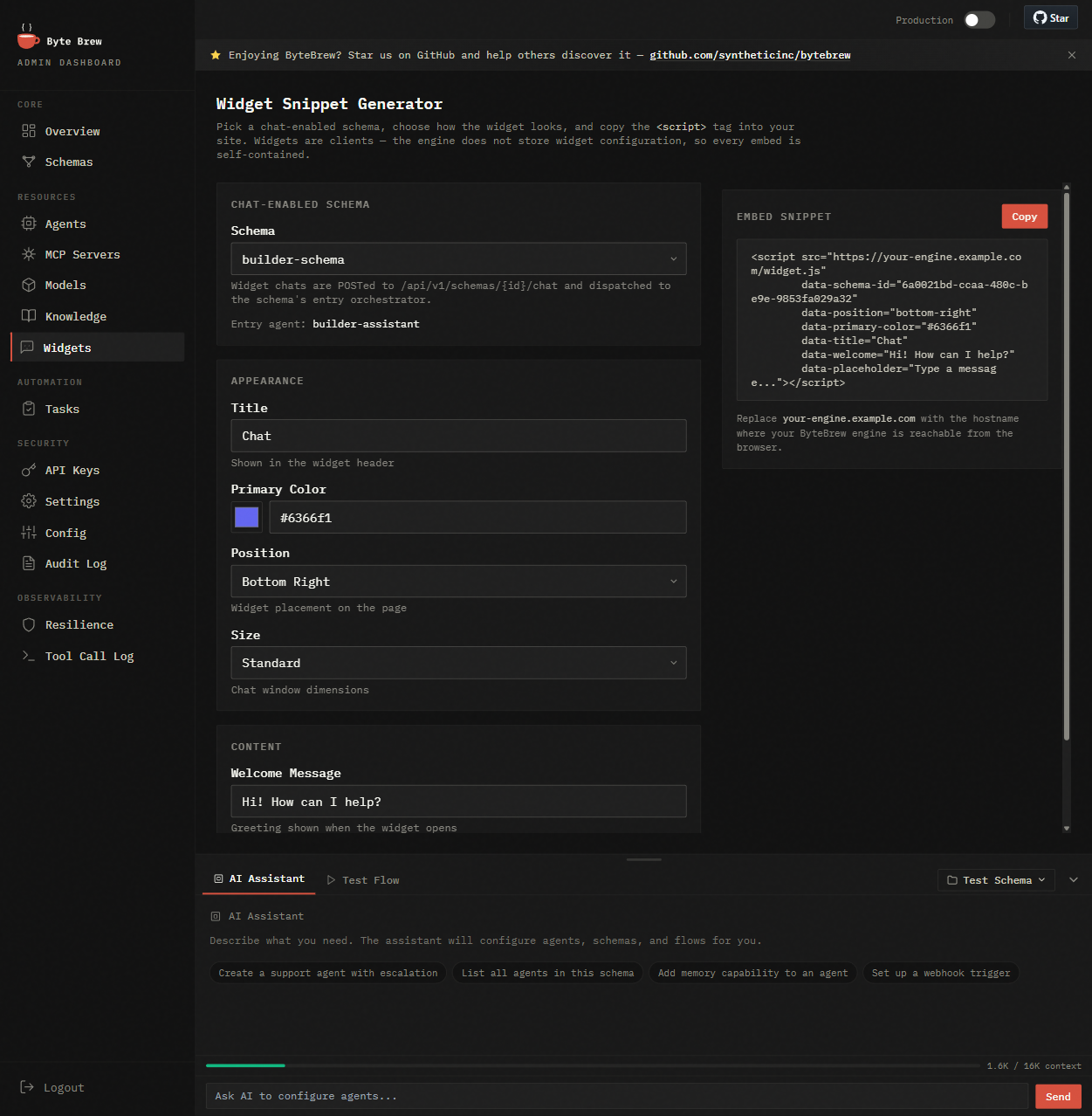Click the Widgets chat bubble icon
The image size is (1092, 1116).
click(27, 348)
